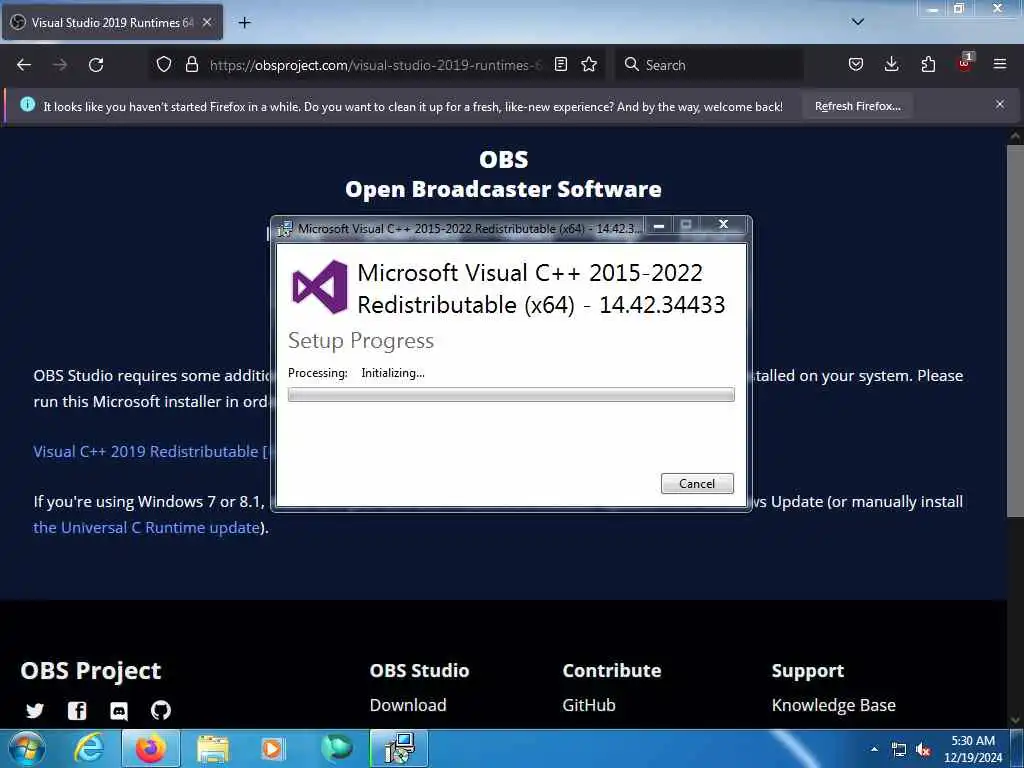Show hidden system tray icons arrow
The height and width of the screenshot is (768, 1024).
[874, 749]
